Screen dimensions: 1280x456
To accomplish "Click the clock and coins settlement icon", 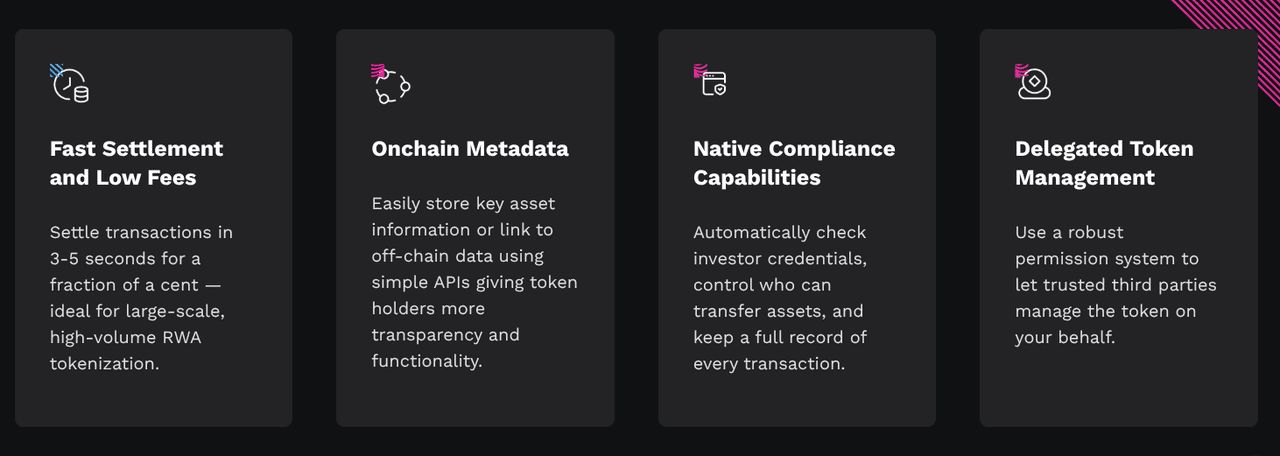I will (70, 85).
